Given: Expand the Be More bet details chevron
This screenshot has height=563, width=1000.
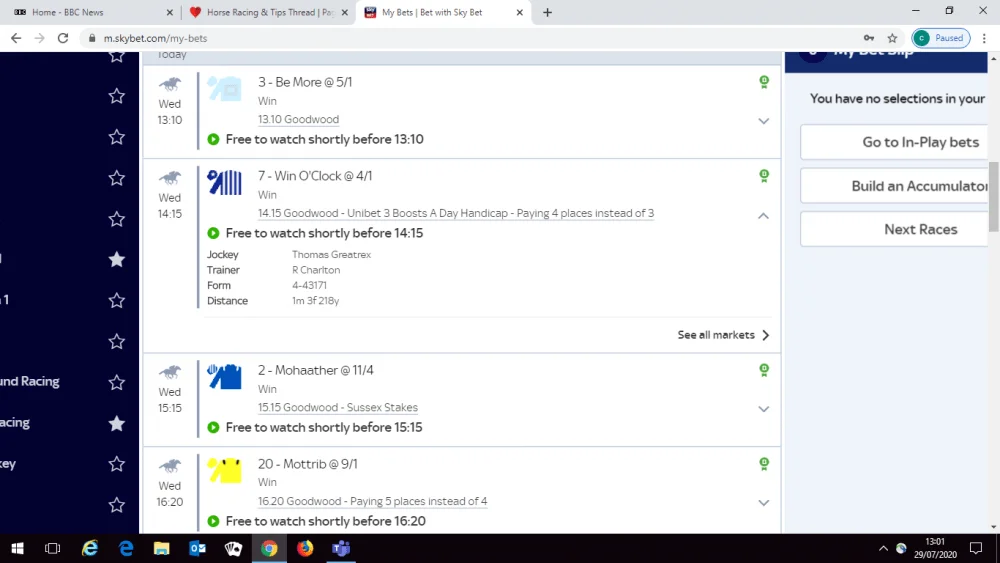Looking at the screenshot, I should coord(763,121).
